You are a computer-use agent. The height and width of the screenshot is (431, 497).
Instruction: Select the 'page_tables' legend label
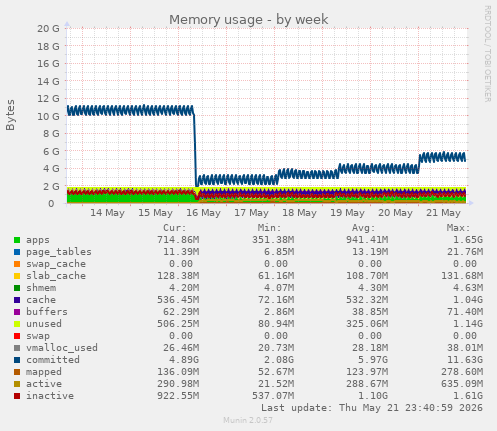[x=59, y=252]
